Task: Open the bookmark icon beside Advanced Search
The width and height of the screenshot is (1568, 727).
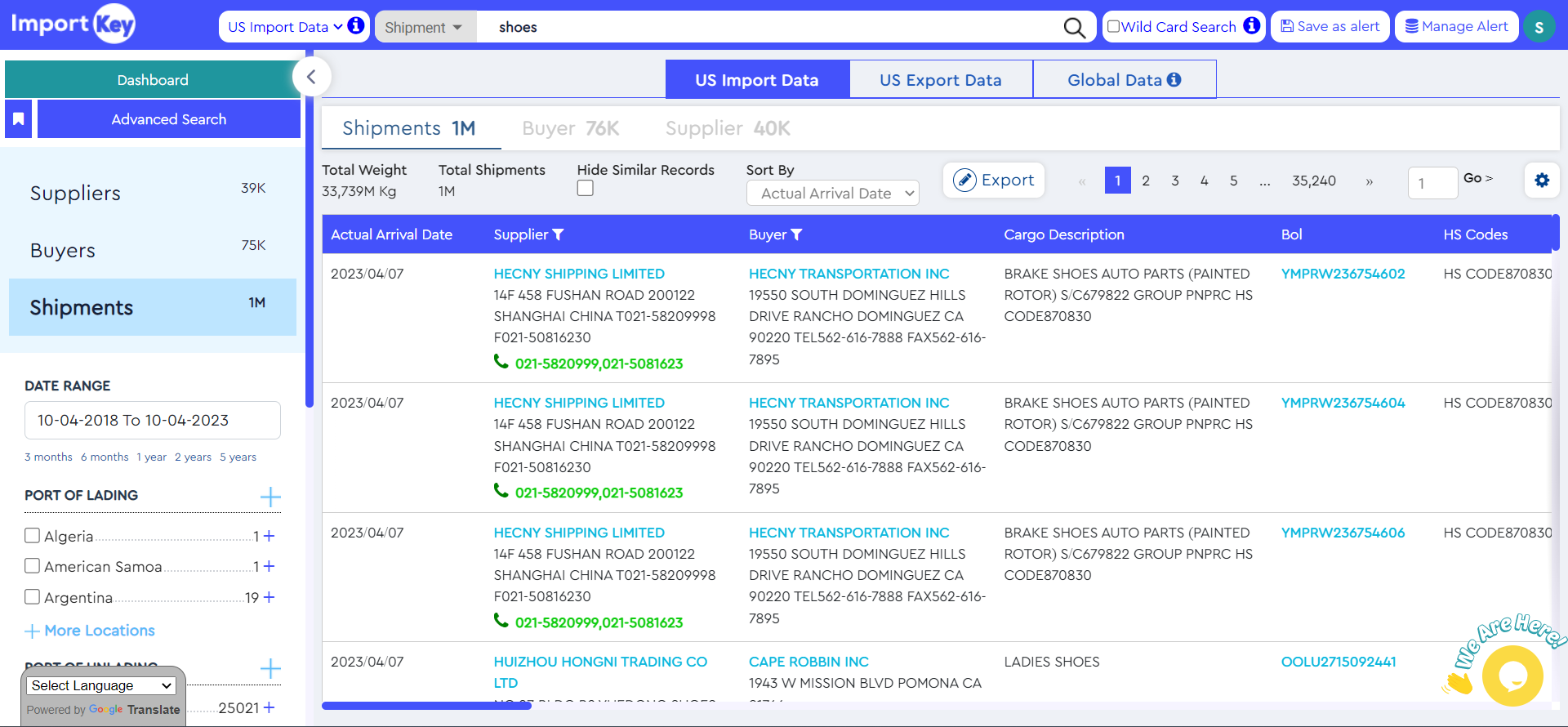Action: click(x=19, y=119)
